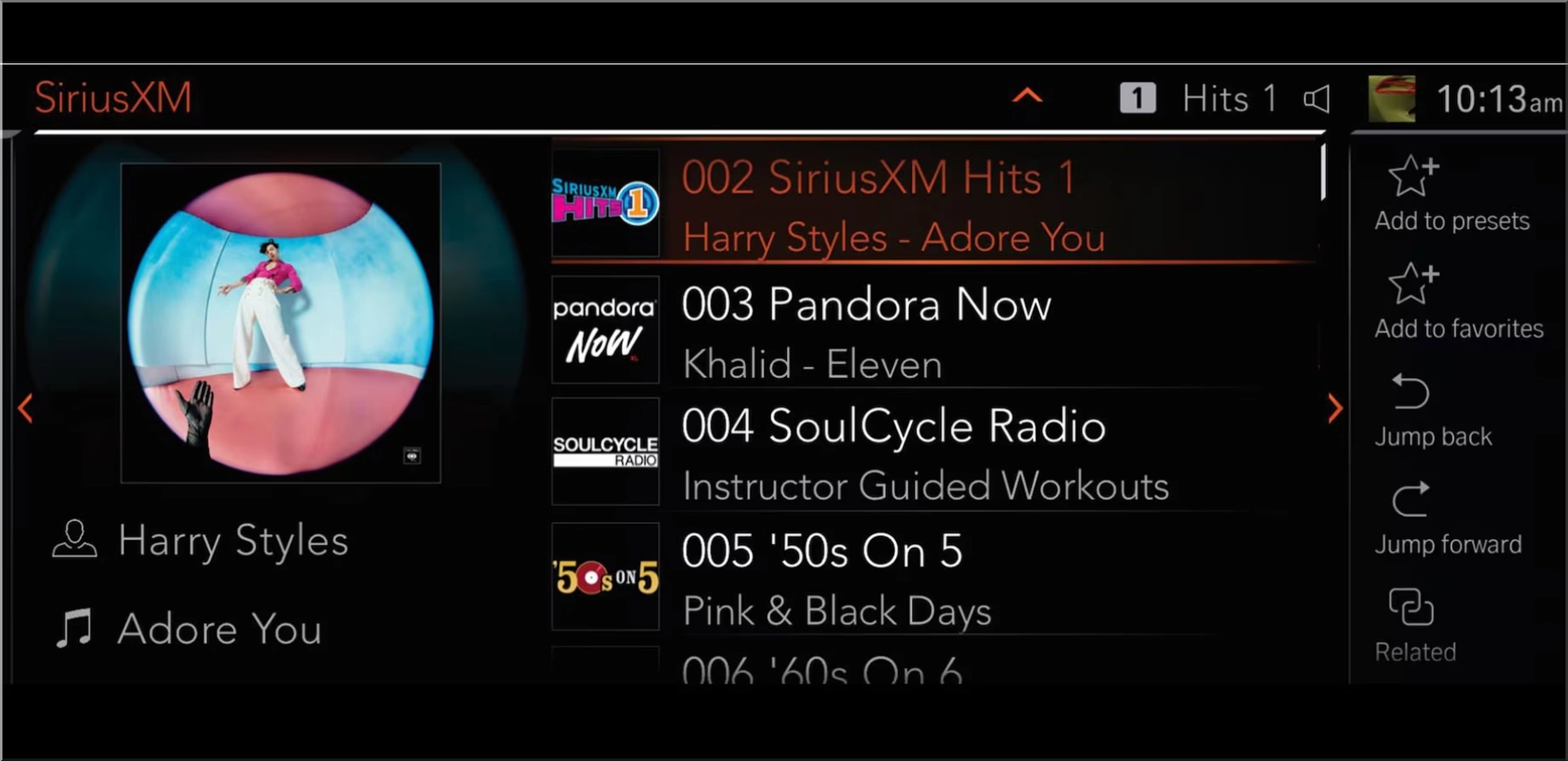Expand the top bar with the up chevron

1027,96
